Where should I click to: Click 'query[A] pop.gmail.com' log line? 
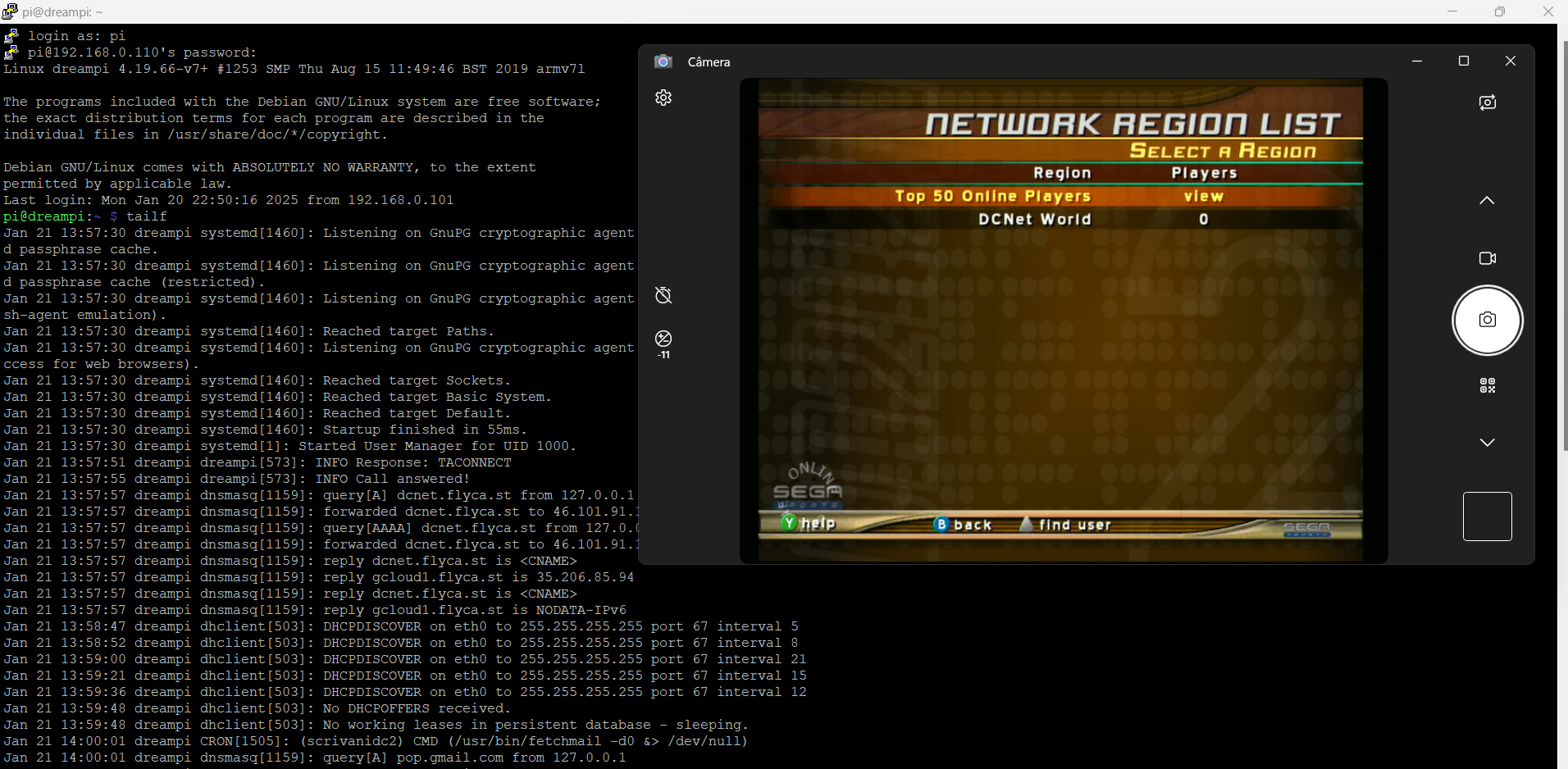point(315,758)
